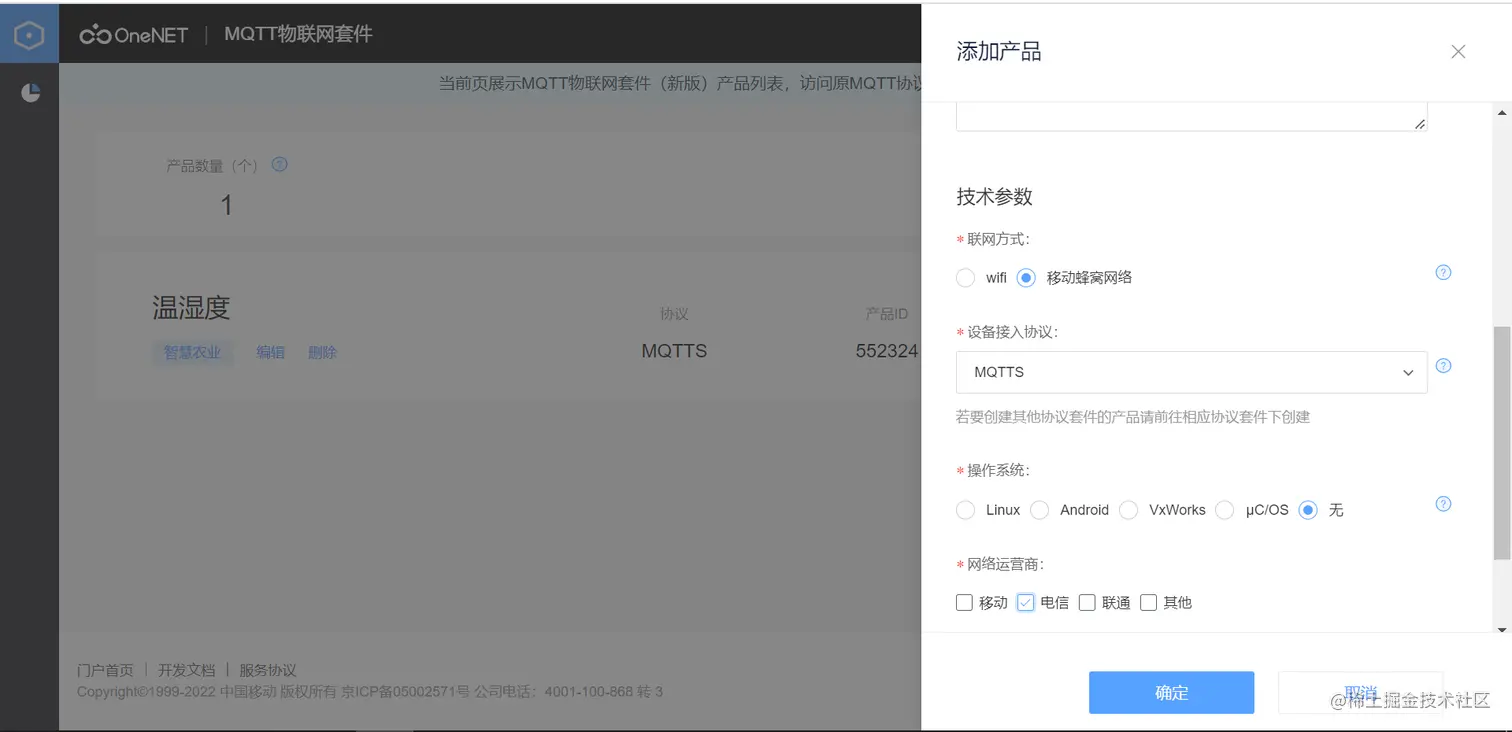Click help icon for 操作系统 row
The image size is (1512, 732).
tap(1443, 503)
